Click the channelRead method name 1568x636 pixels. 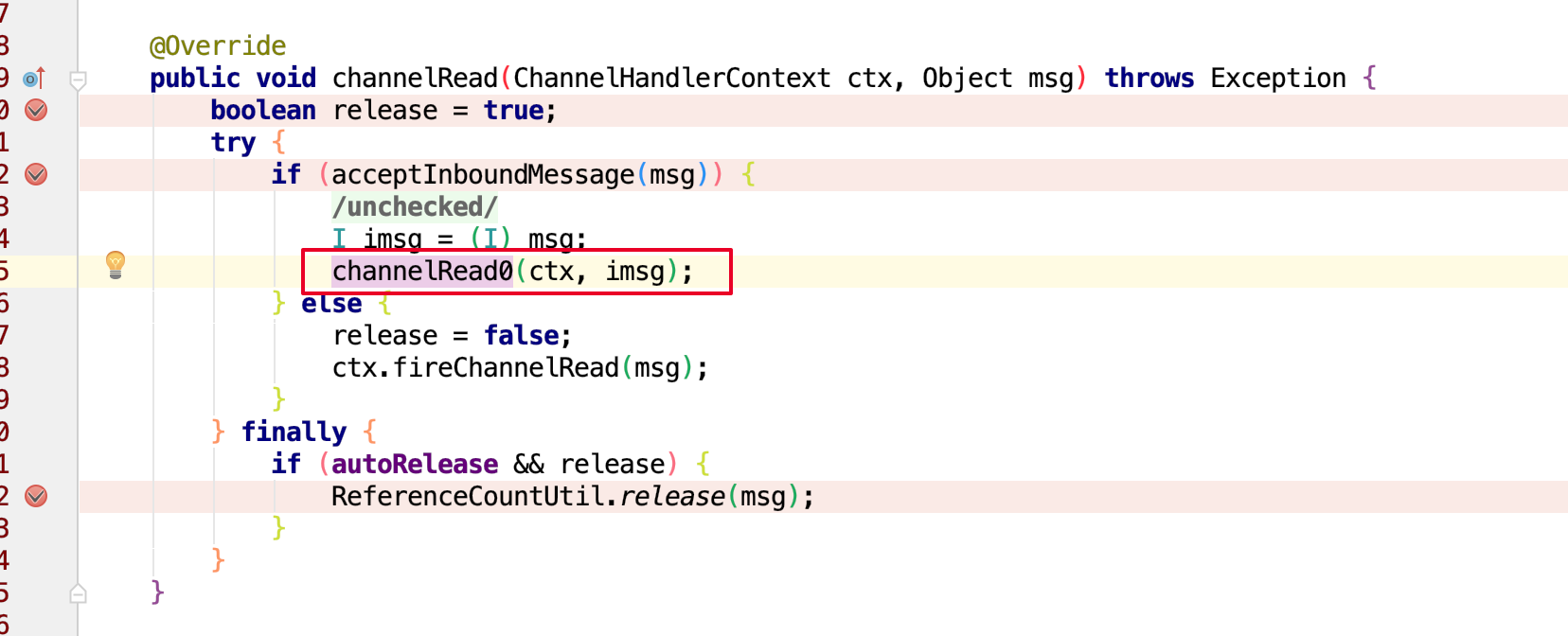[415, 78]
